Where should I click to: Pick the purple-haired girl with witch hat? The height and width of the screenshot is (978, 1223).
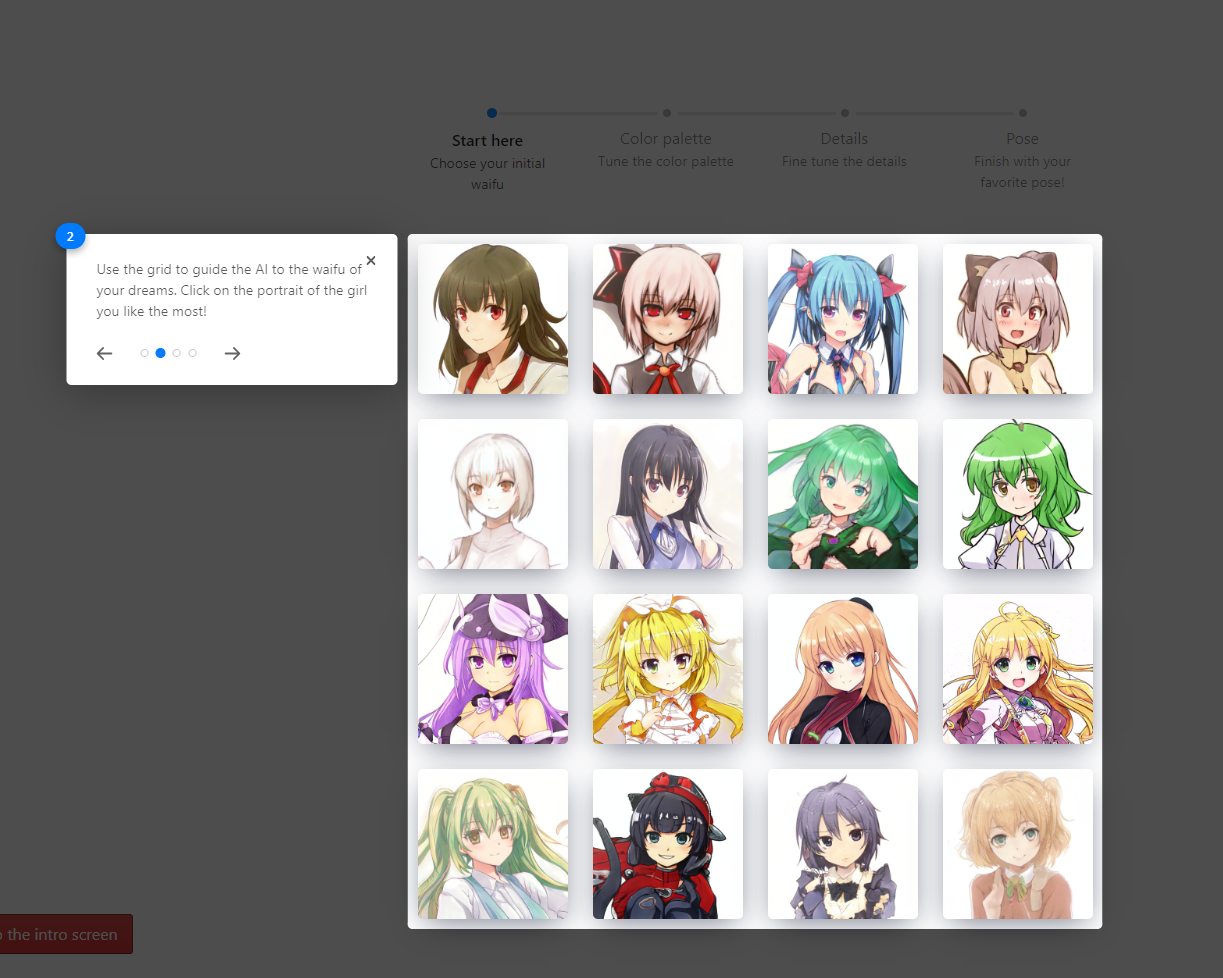(x=493, y=669)
